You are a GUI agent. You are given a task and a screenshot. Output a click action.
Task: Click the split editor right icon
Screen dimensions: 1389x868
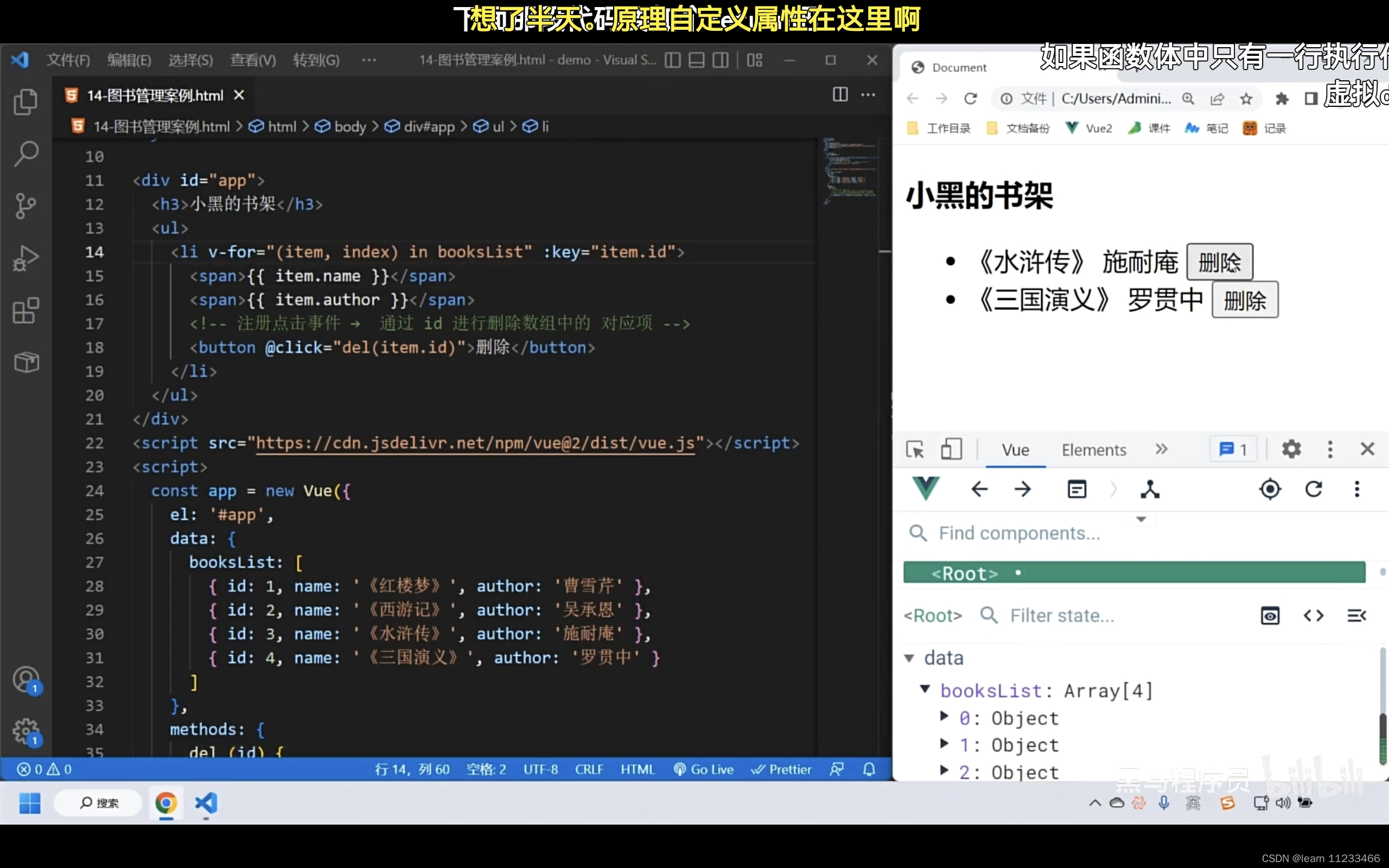[x=840, y=95]
